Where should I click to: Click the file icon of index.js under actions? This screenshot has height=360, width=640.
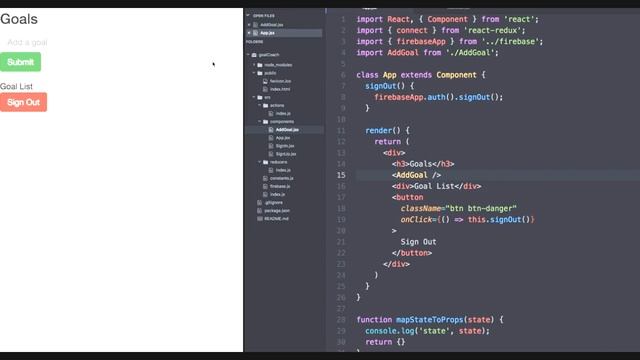(271, 113)
